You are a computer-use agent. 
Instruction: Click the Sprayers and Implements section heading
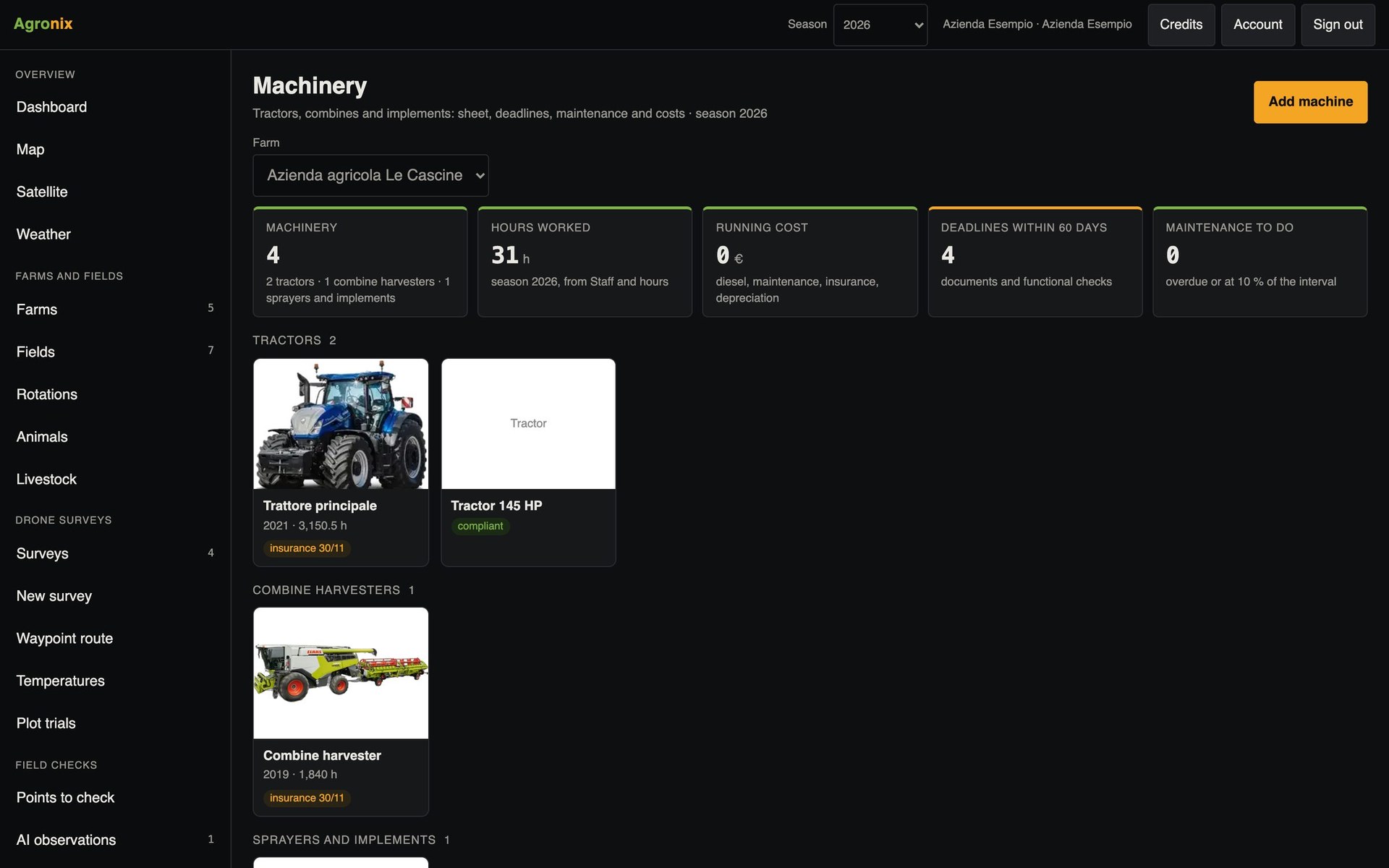[344, 840]
